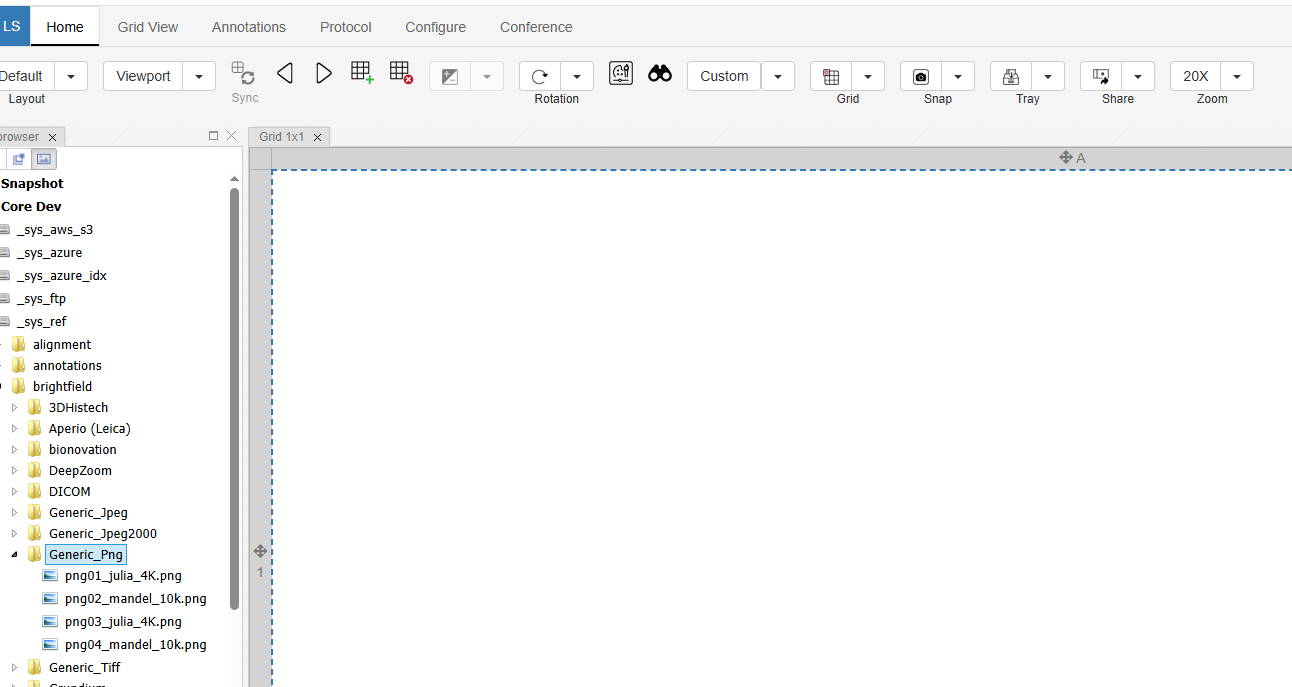The height and width of the screenshot is (687, 1292).
Task: Click the Custom button
Action: point(724,77)
